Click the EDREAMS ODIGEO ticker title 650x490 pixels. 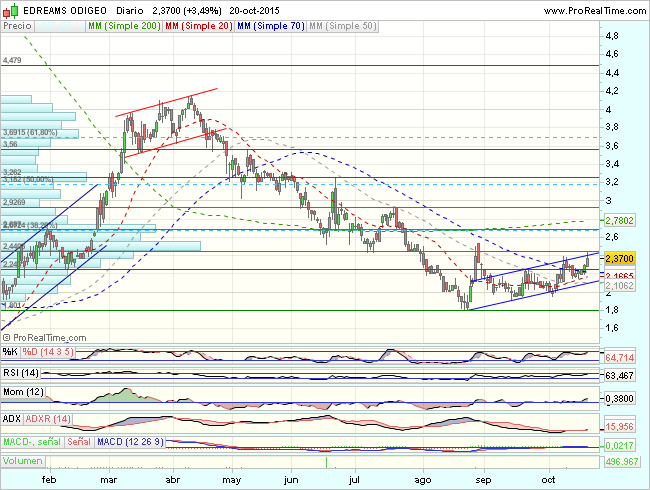click(x=65, y=11)
